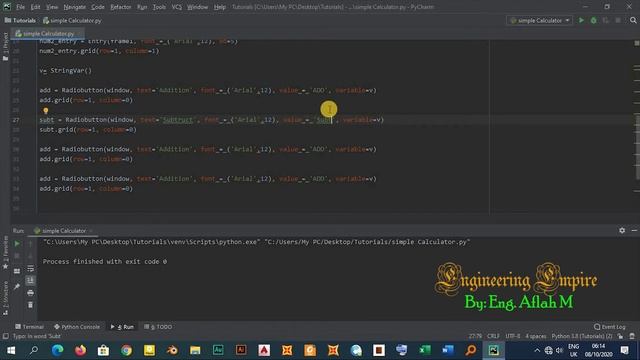This screenshot has width=640, height=360.
Task: Open the Terminal tool window
Action: (x=29, y=327)
